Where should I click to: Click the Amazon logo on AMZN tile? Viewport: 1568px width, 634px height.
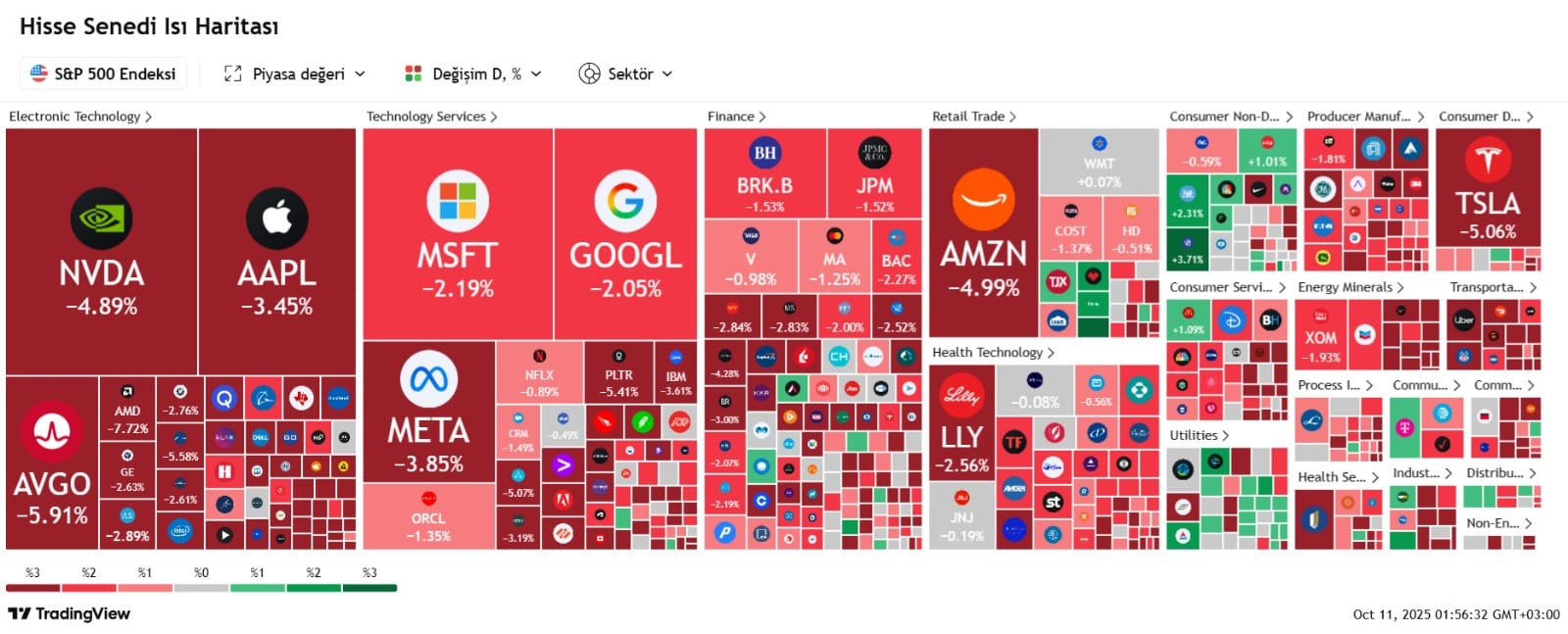pyautogui.click(x=983, y=199)
